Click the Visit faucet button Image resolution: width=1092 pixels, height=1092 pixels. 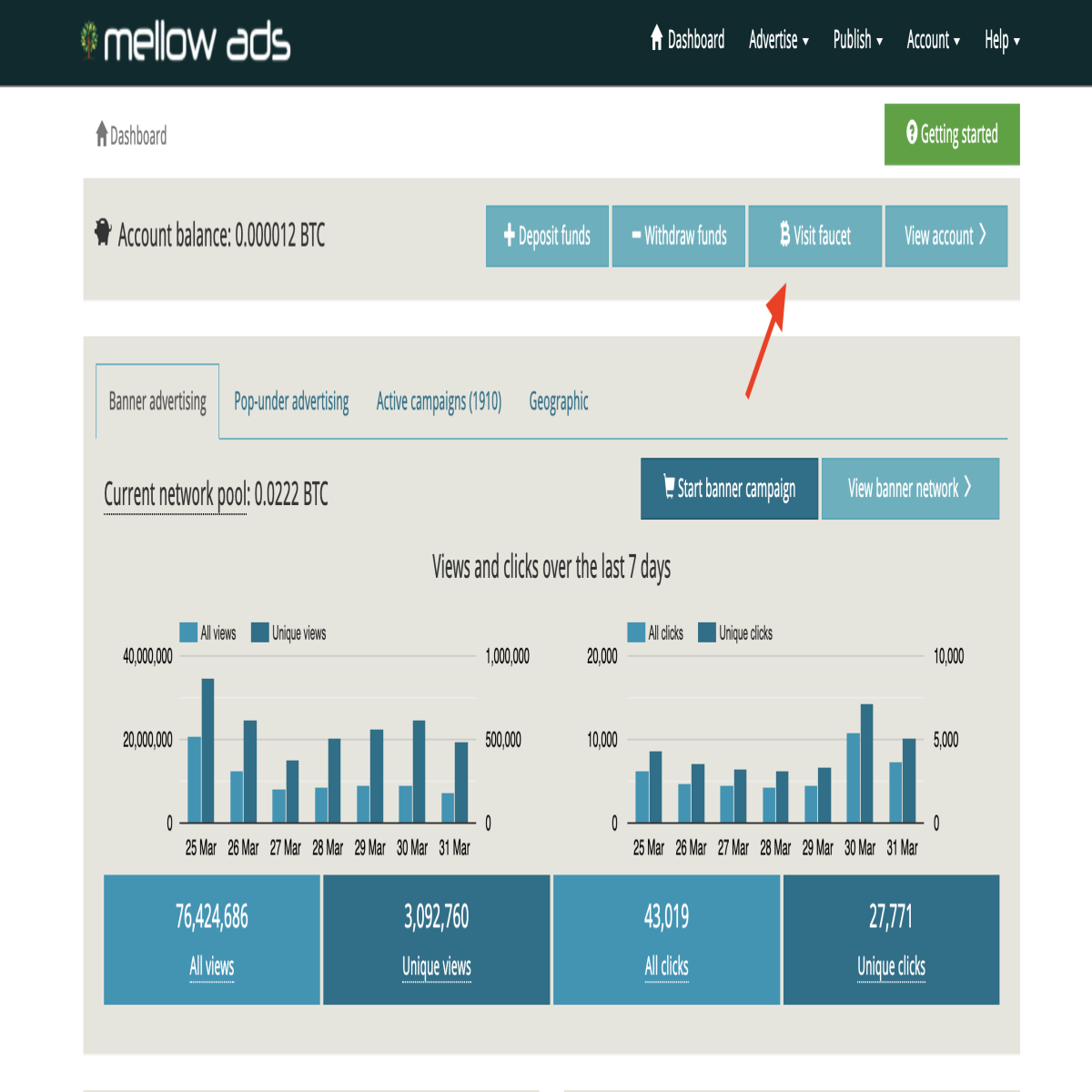[815, 236]
